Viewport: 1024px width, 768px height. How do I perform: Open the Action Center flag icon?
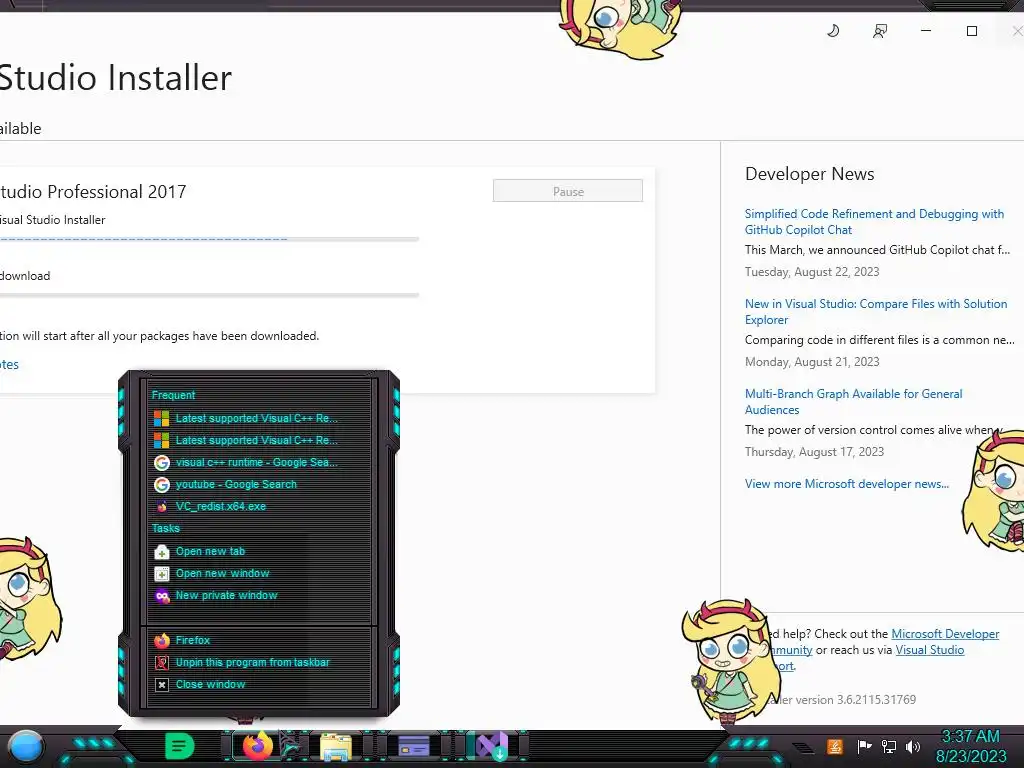click(864, 746)
